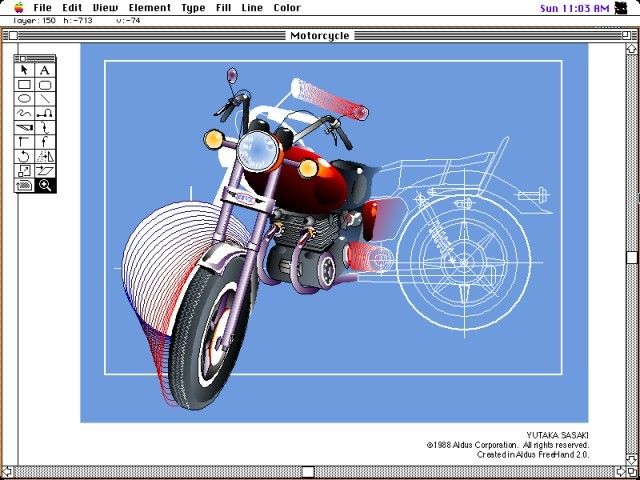This screenshot has width=640, height=480.
Task: Activate the Rotate tool
Action: (25, 157)
